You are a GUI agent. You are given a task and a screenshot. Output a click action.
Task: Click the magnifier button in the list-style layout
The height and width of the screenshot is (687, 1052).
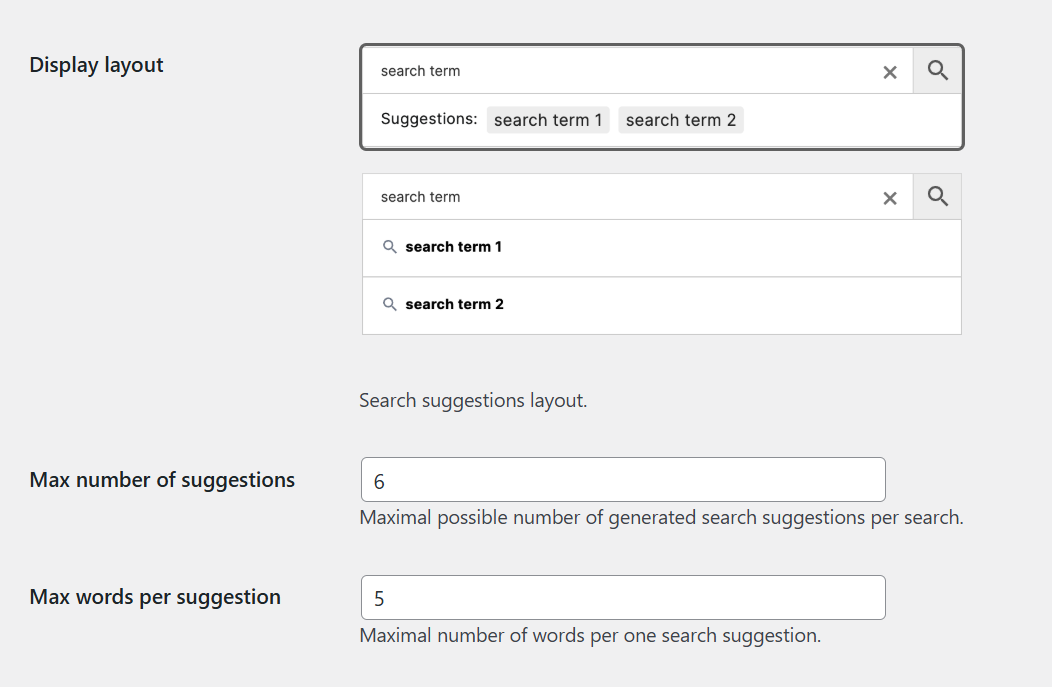coord(937,196)
